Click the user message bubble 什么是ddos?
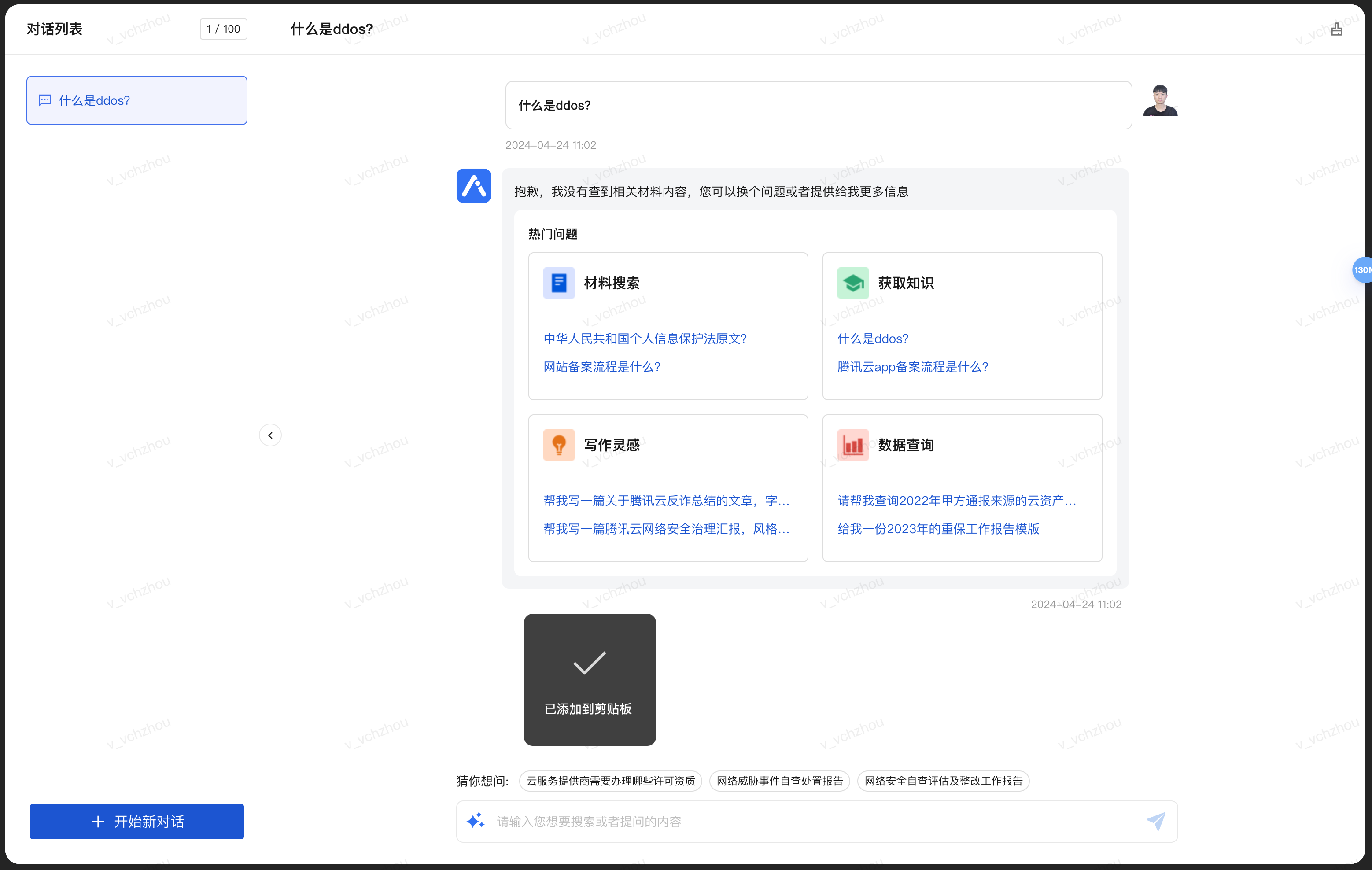 tap(819, 105)
